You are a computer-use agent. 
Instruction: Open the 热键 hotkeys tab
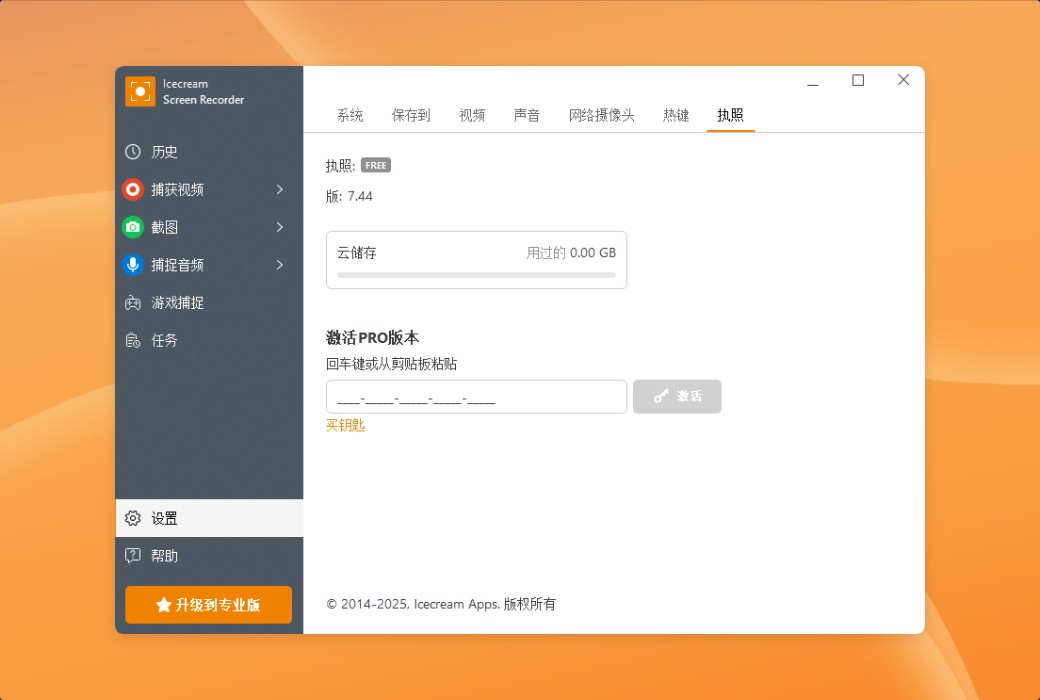[676, 115]
